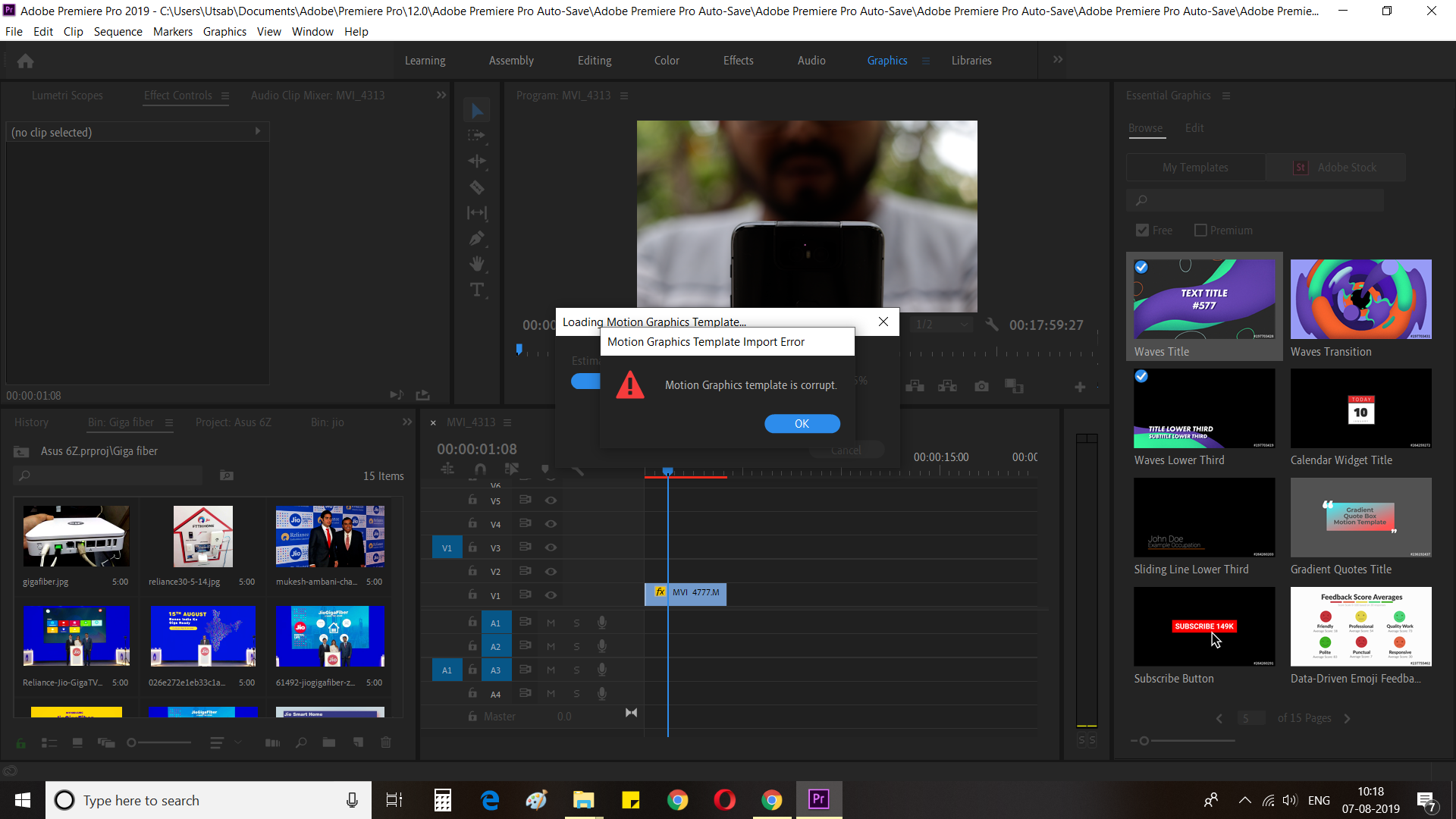The height and width of the screenshot is (819, 1456).
Task: Click OK in the import error dialog
Action: point(802,424)
